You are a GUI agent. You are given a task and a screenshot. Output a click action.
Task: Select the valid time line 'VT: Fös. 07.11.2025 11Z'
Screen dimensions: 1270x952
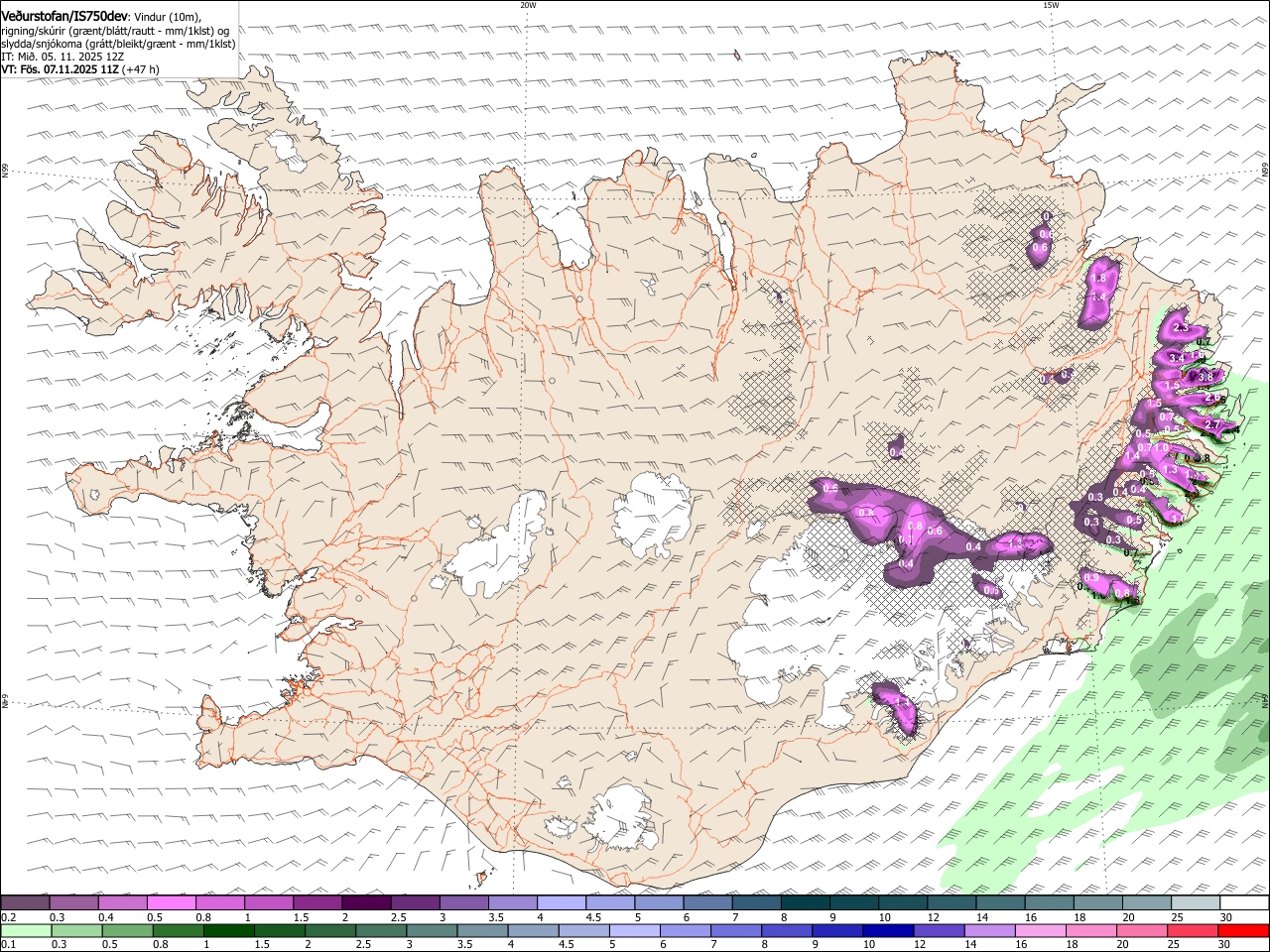[x=59, y=69]
